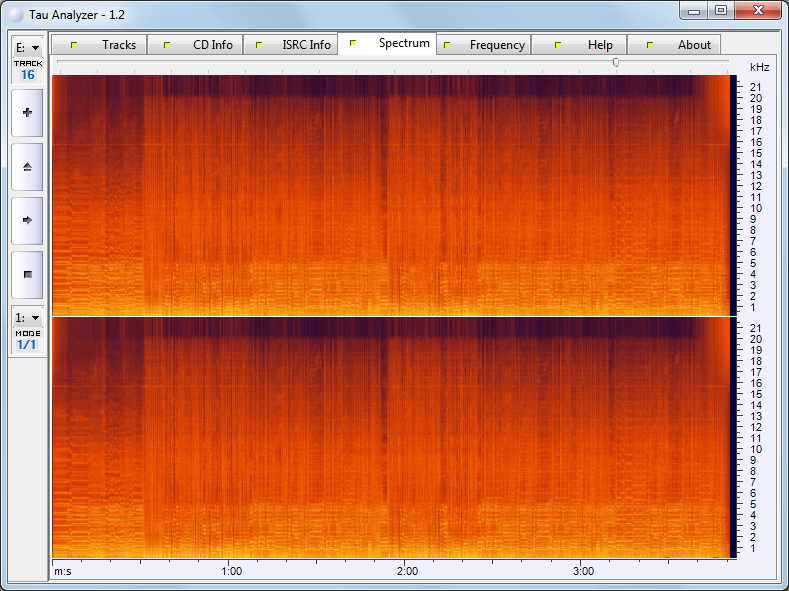Click the track number 16 display

tap(27, 74)
